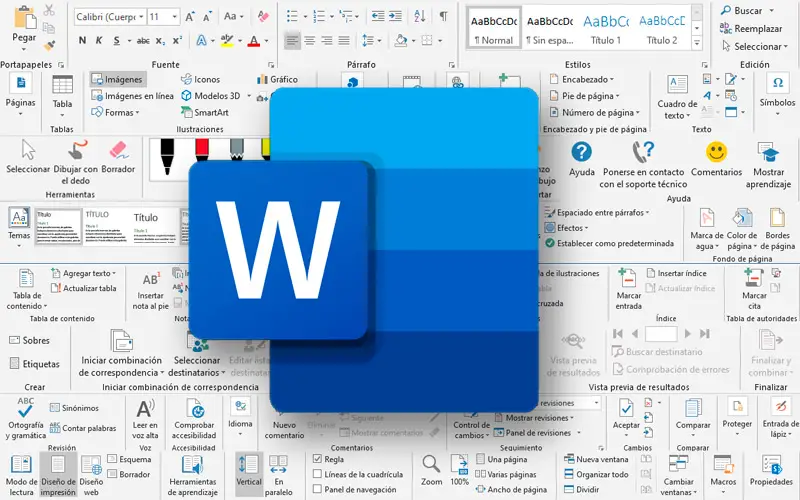Open the font size 11 dropdown
The image size is (800, 500).
pos(174,17)
